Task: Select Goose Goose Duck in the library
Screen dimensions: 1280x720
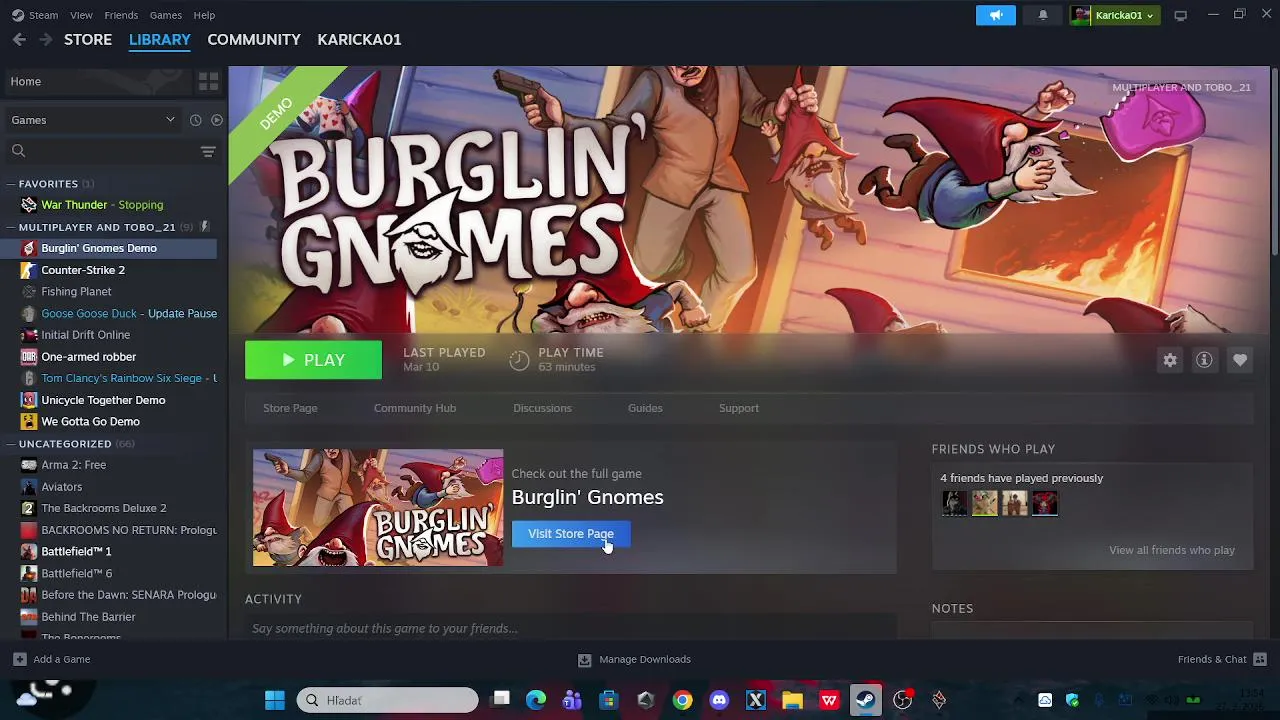Action: (x=110, y=313)
